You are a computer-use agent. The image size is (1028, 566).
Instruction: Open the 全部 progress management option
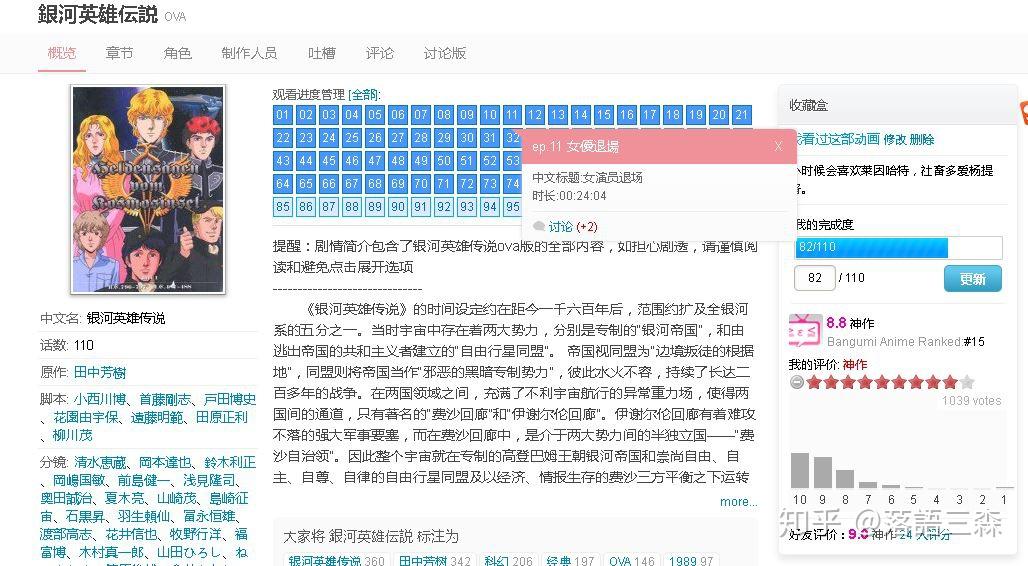[363, 95]
